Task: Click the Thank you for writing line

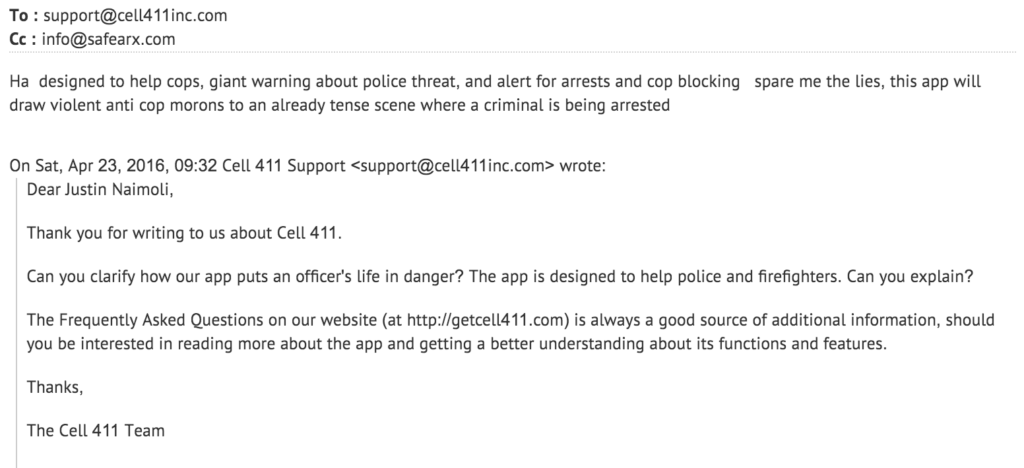Action: 184,233
